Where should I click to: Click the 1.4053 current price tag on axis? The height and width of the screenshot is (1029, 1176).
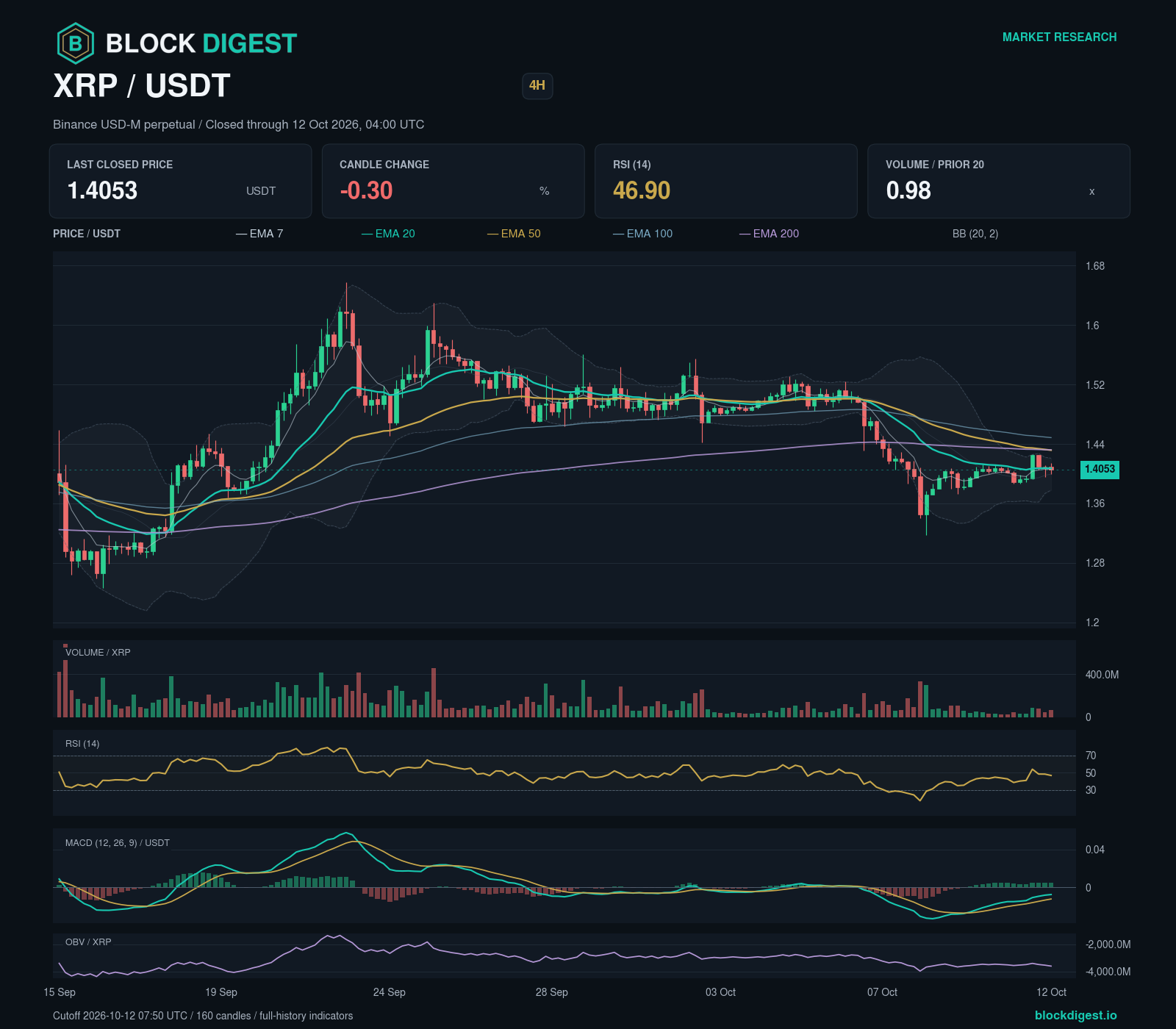1100,469
